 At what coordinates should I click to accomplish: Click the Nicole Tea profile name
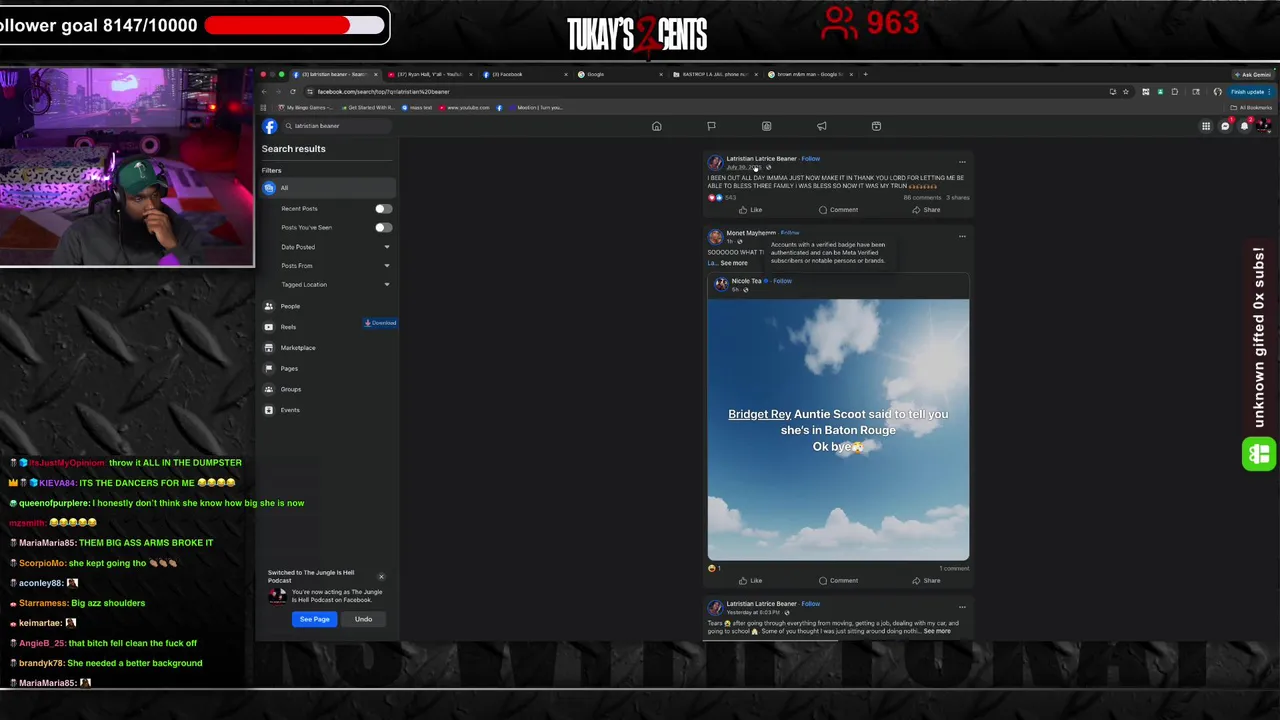(x=746, y=281)
